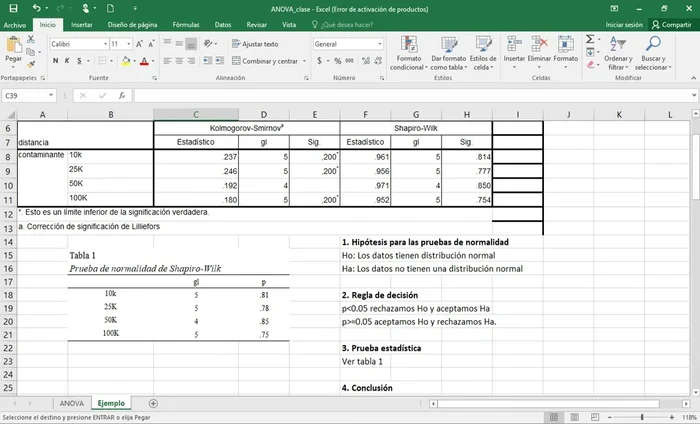
Task: Select column C header
Action: (196, 115)
